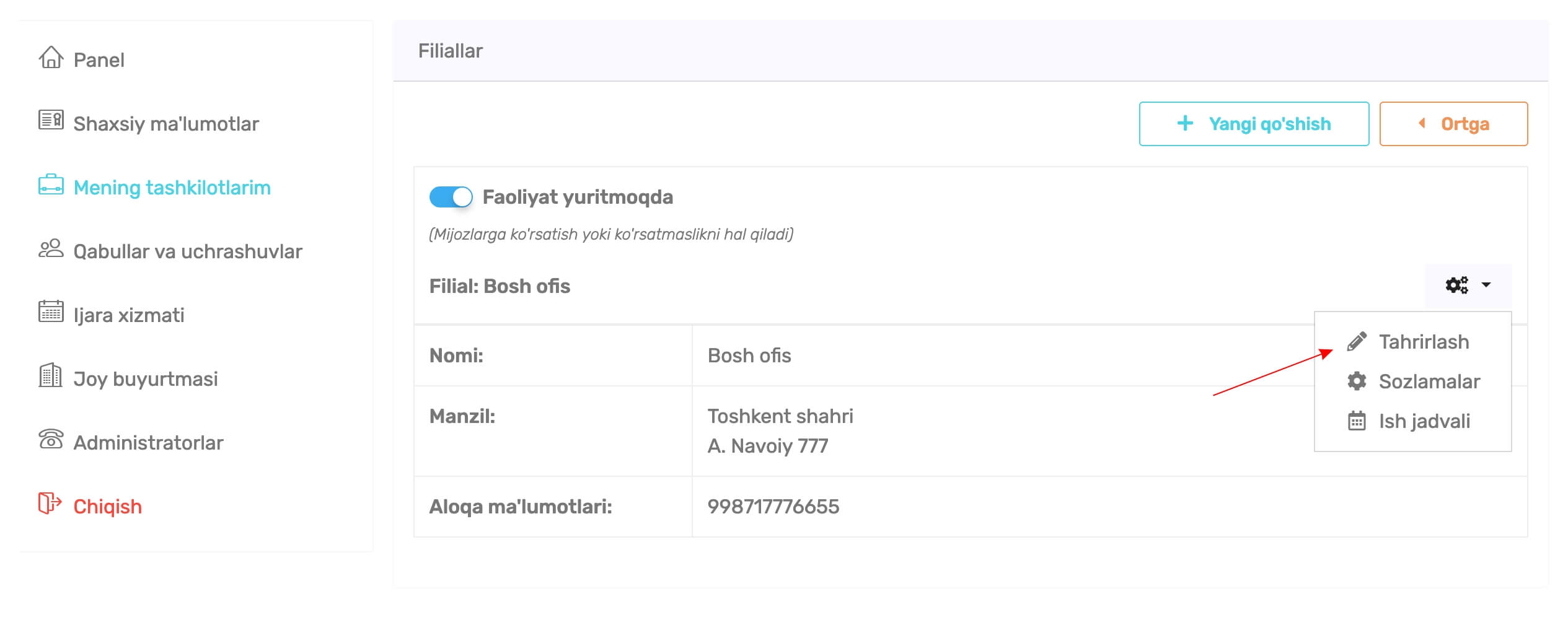Click the pencil icon next to Tahrirlash

pos(1357,341)
